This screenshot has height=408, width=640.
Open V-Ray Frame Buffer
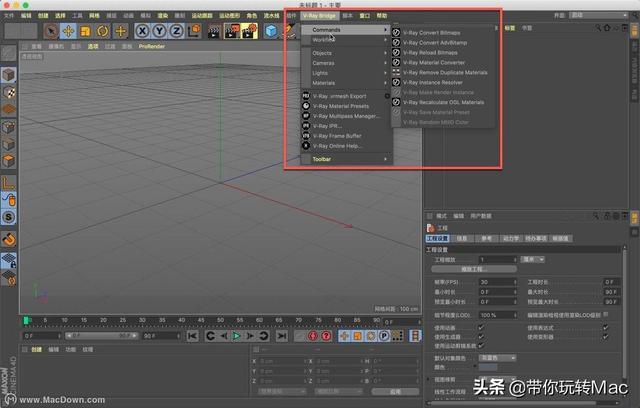pos(347,136)
